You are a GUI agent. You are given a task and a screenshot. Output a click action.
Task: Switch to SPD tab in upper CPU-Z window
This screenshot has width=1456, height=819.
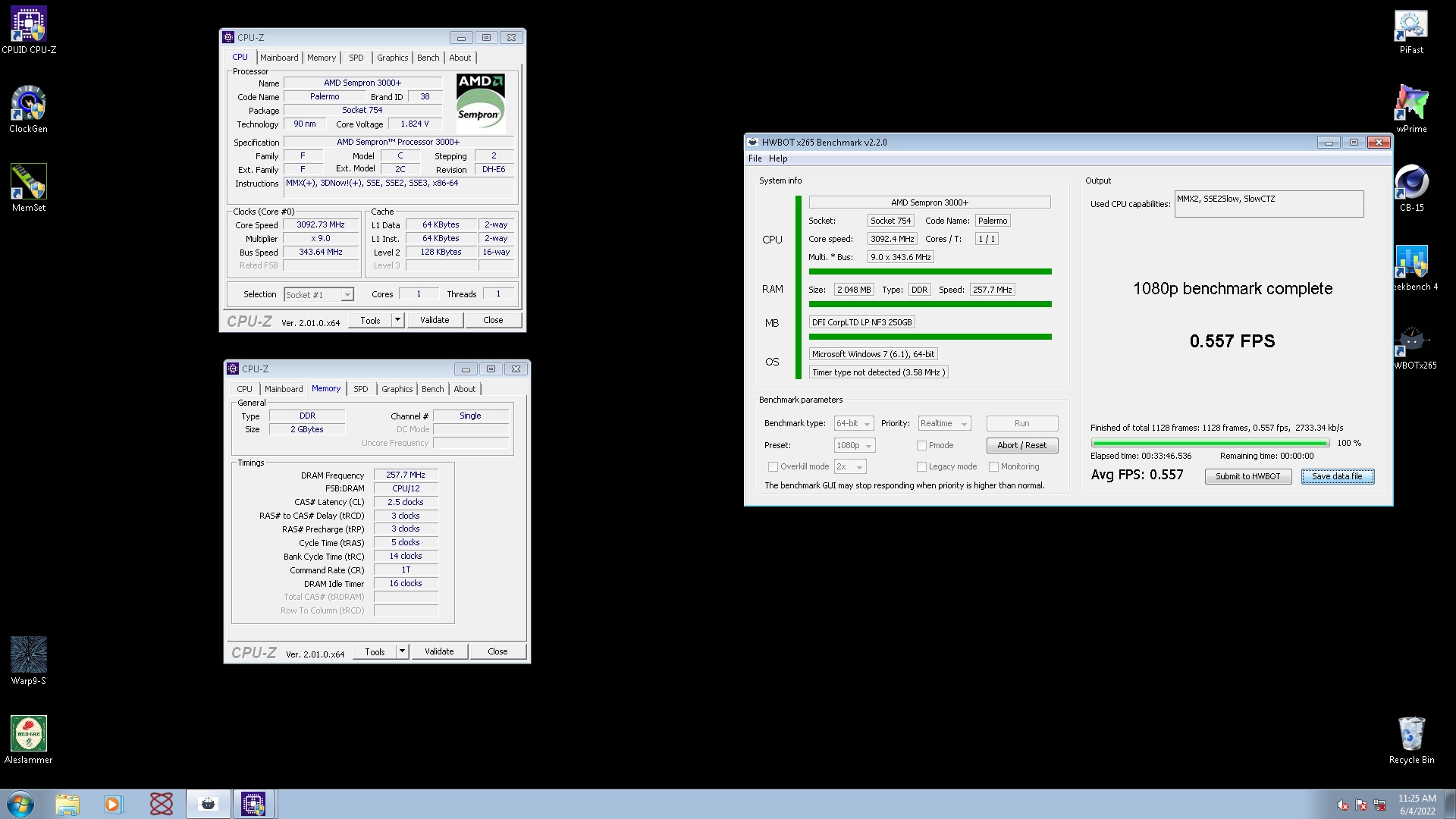[x=356, y=58]
